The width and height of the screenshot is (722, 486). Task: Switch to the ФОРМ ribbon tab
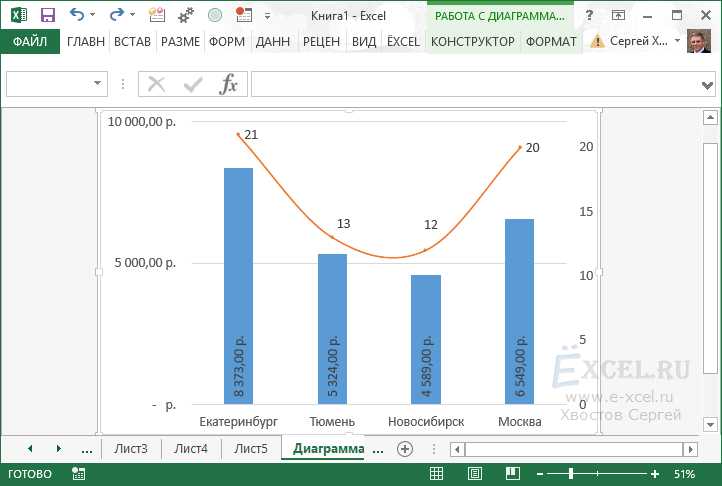point(227,41)
